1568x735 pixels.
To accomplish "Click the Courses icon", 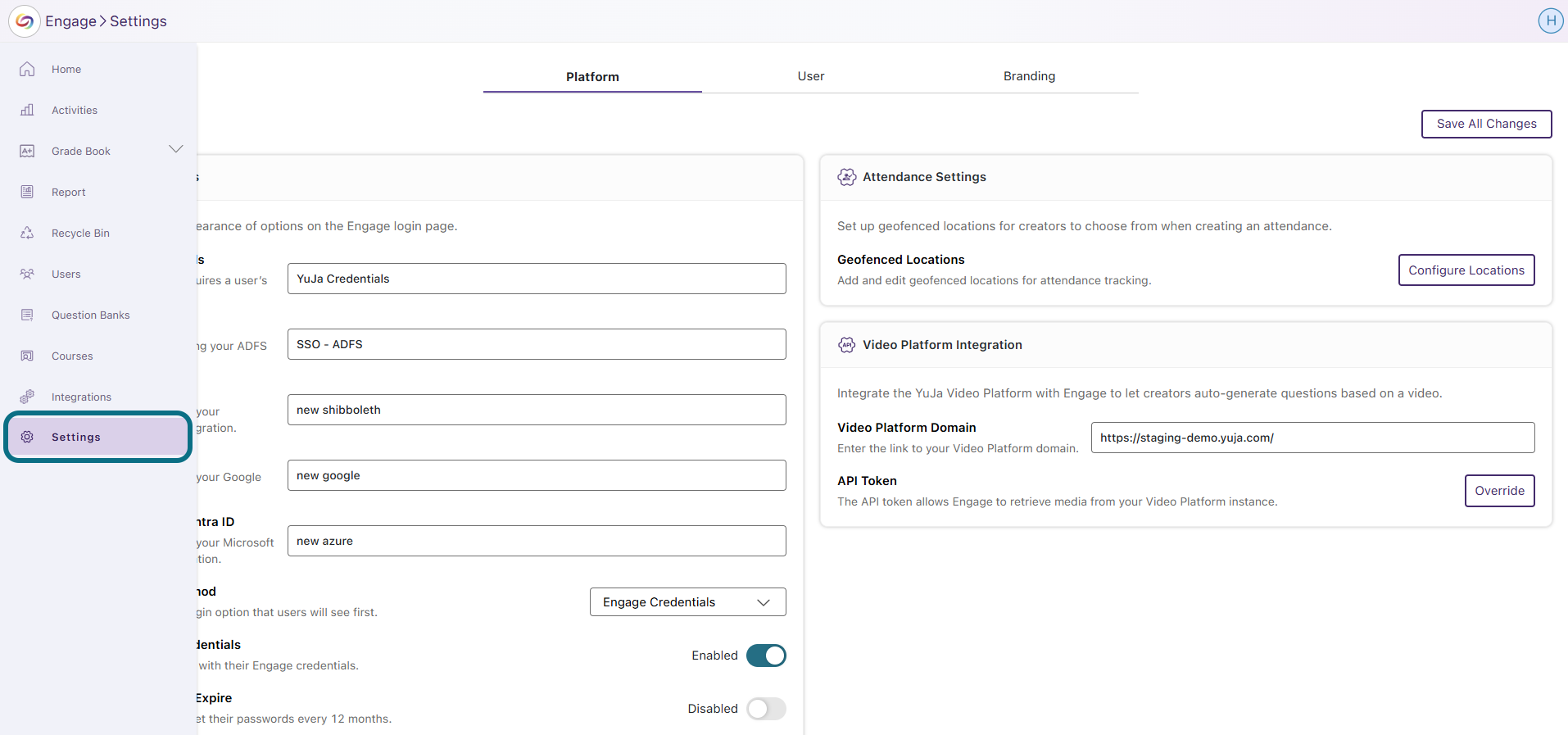I will pos(27,356).
